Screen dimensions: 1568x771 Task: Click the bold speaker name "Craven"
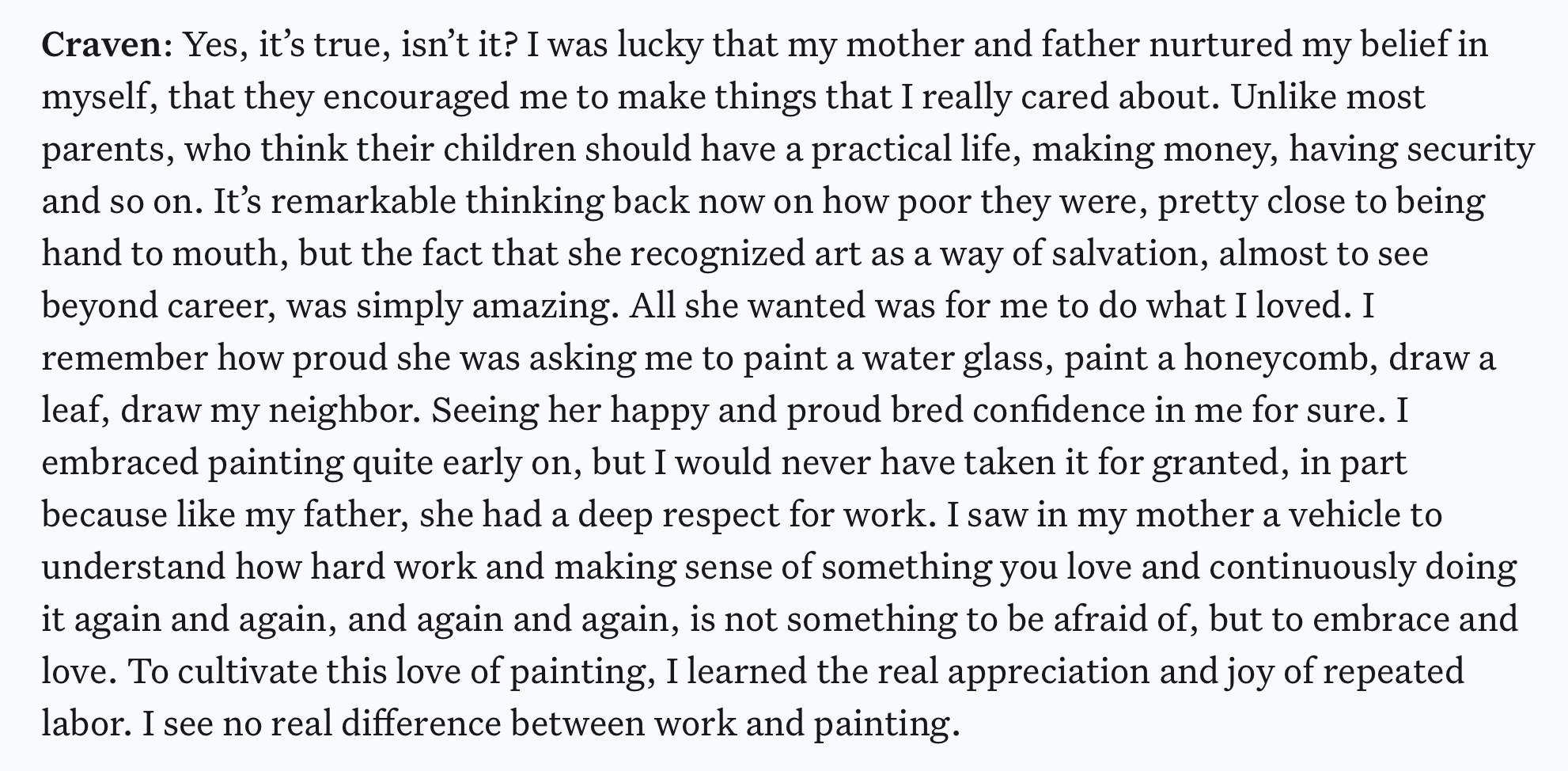[x=102, y=45]
